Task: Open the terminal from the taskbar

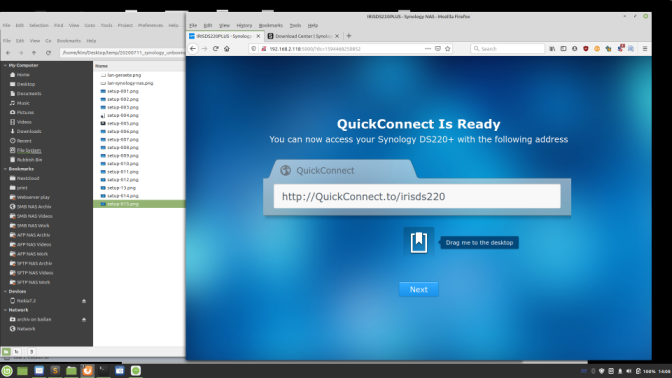Action: point(103,371)
